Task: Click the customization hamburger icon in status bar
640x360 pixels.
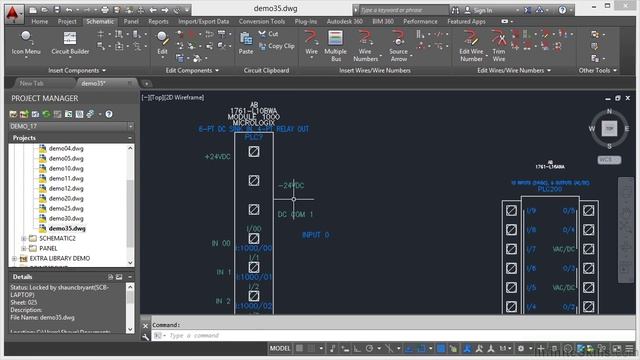Action: pyautogui.click(x=629, y=349)
